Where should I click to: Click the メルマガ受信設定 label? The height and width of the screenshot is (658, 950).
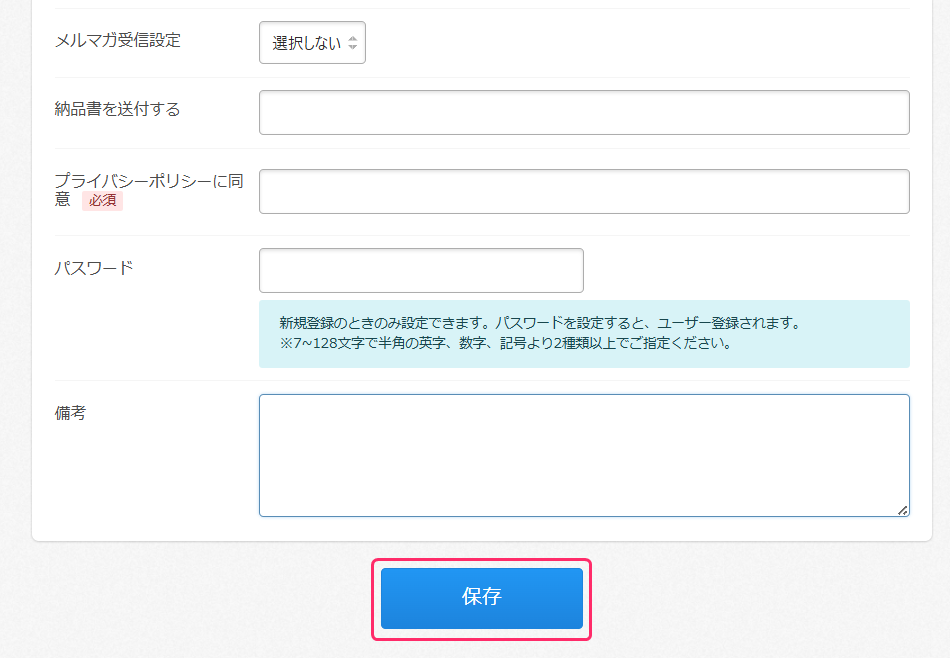(117, 40)
